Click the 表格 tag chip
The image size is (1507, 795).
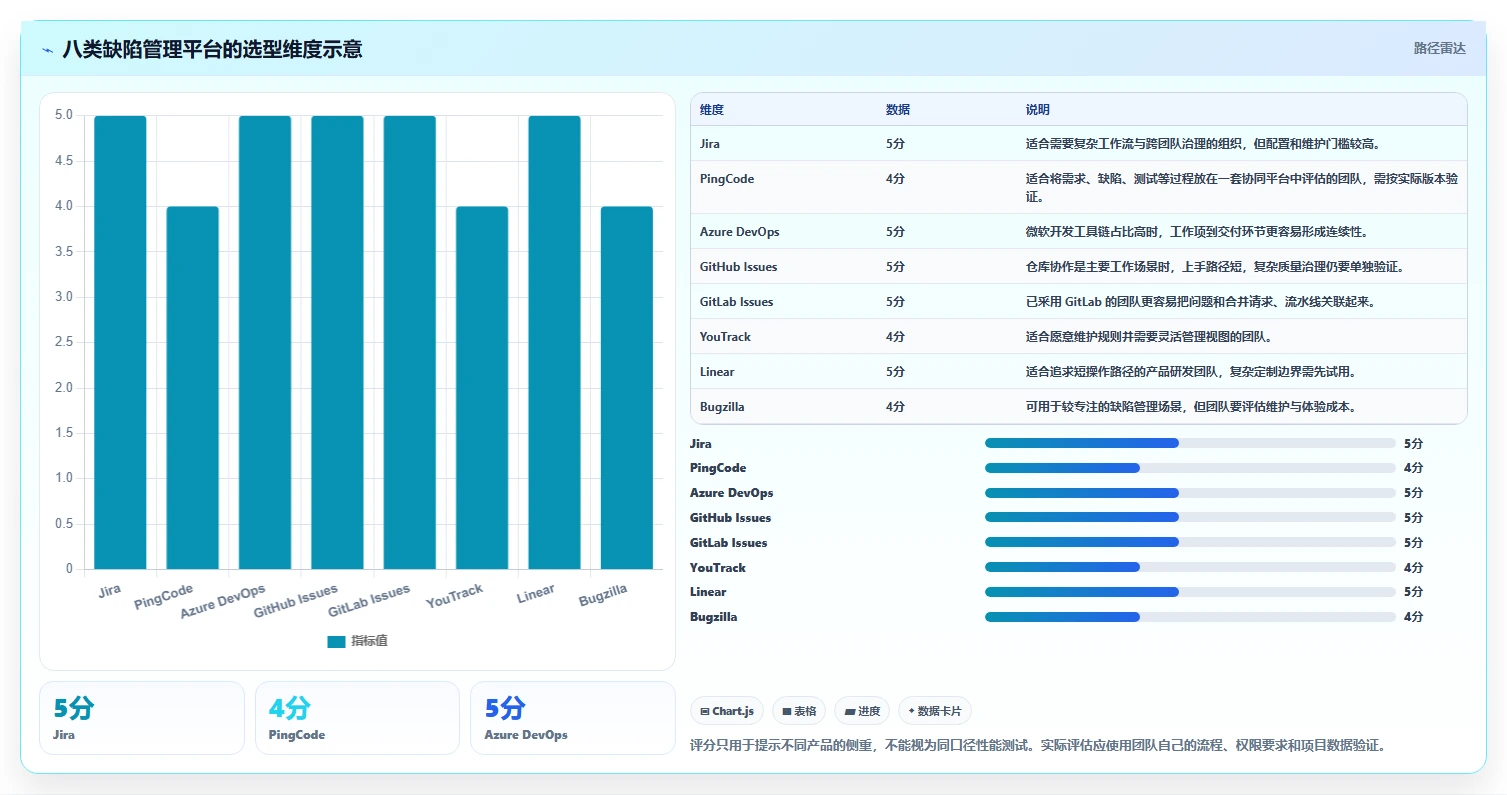click(799, 711)
